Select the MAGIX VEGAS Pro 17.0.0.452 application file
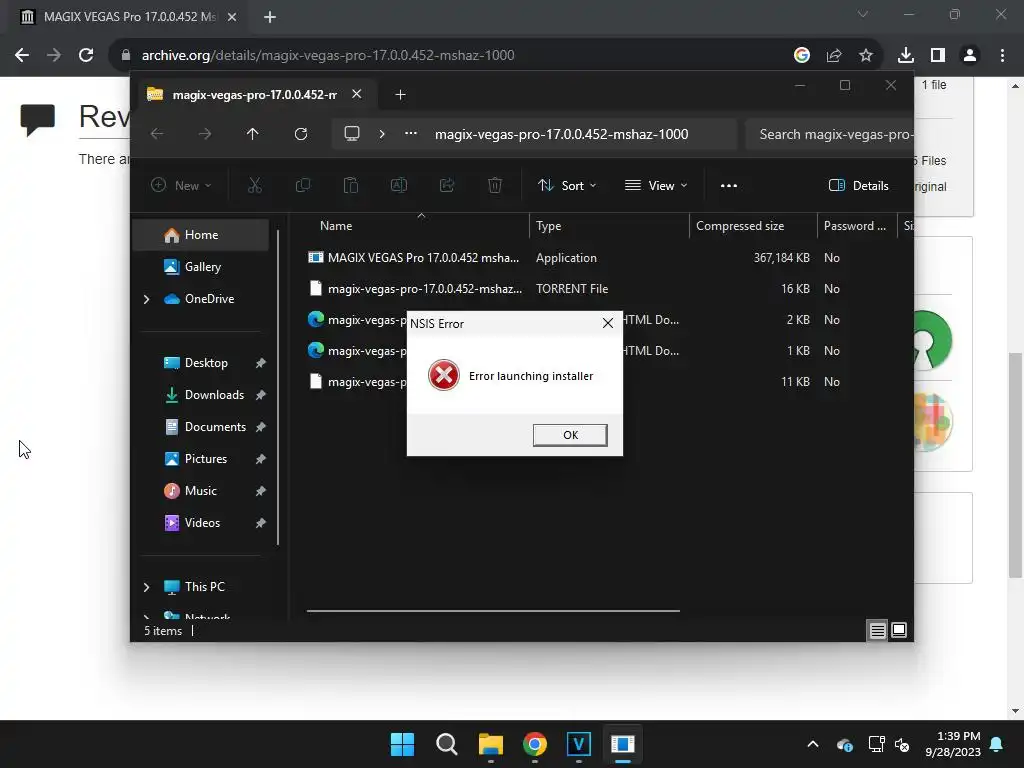Image resolution: width=1024 pixels, height=768 pixels. click(x=423, y=257)
